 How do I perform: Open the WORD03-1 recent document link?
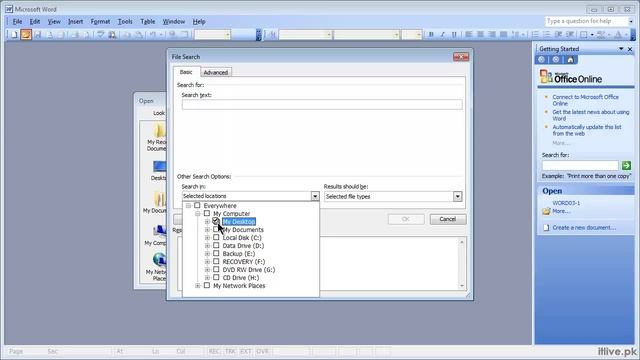[566, 203]
